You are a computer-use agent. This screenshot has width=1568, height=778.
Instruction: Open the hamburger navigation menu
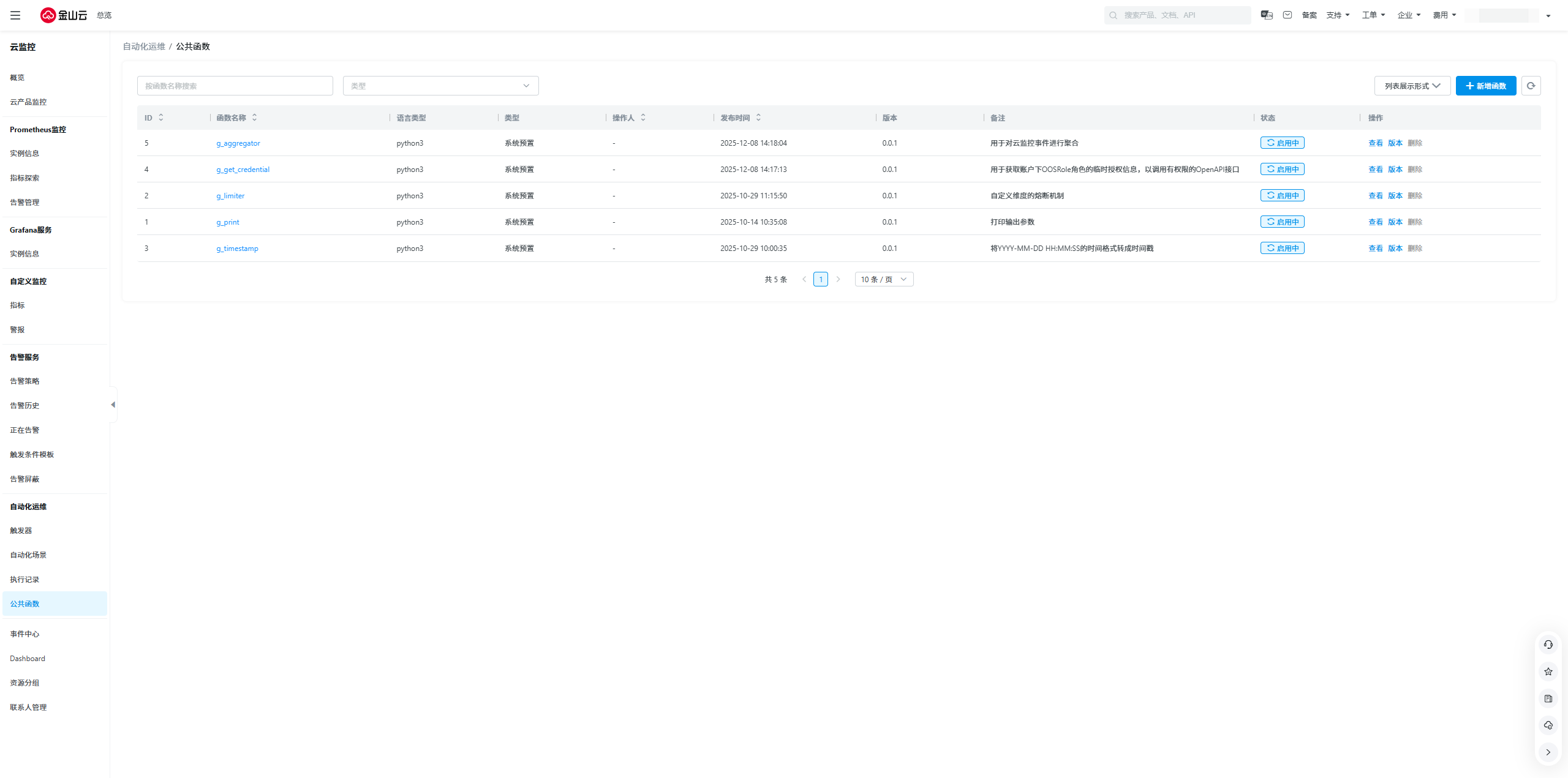click(15, 15)
